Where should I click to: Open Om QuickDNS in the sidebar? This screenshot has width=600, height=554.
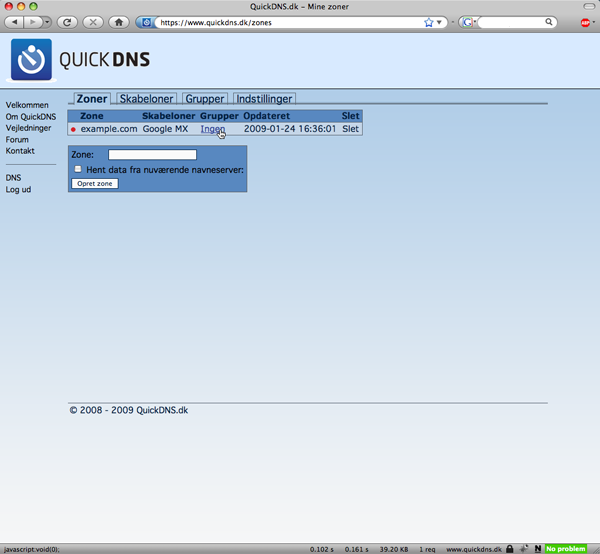tap(31, 117)
